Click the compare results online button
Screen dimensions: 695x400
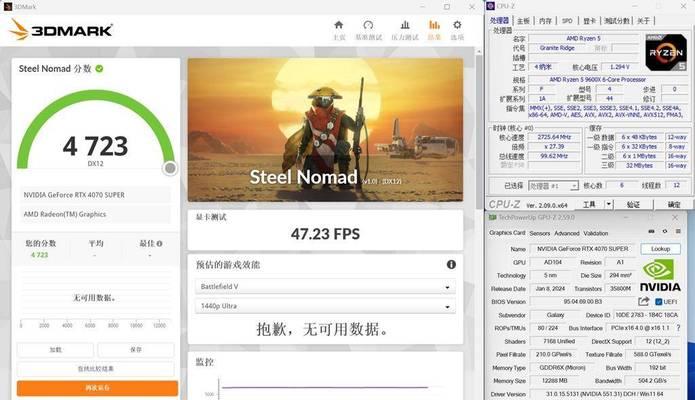96,369
